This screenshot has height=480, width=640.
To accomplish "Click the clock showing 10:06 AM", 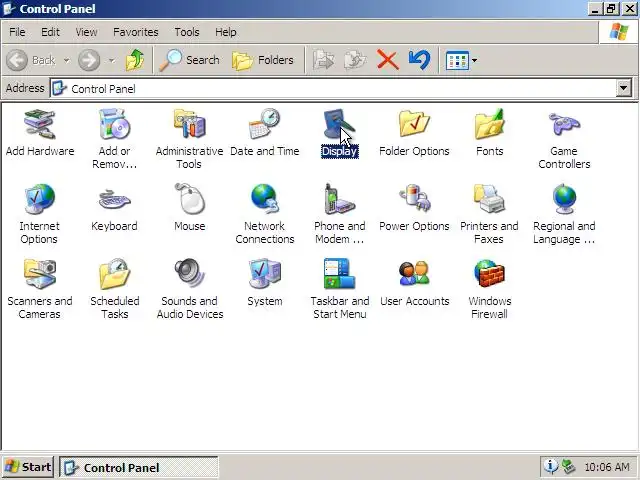I will click(x=607, y=467).
